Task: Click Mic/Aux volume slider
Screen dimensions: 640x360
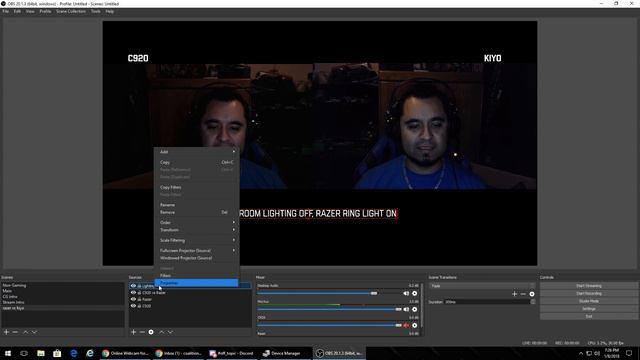Action: pos(329,309)
